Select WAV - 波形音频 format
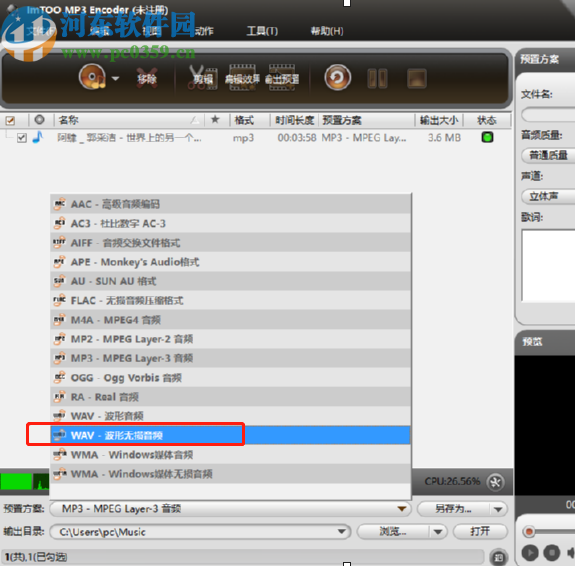The width and height of the screenshot is (575, 566). pyautogui.click(x=230, y=416)
